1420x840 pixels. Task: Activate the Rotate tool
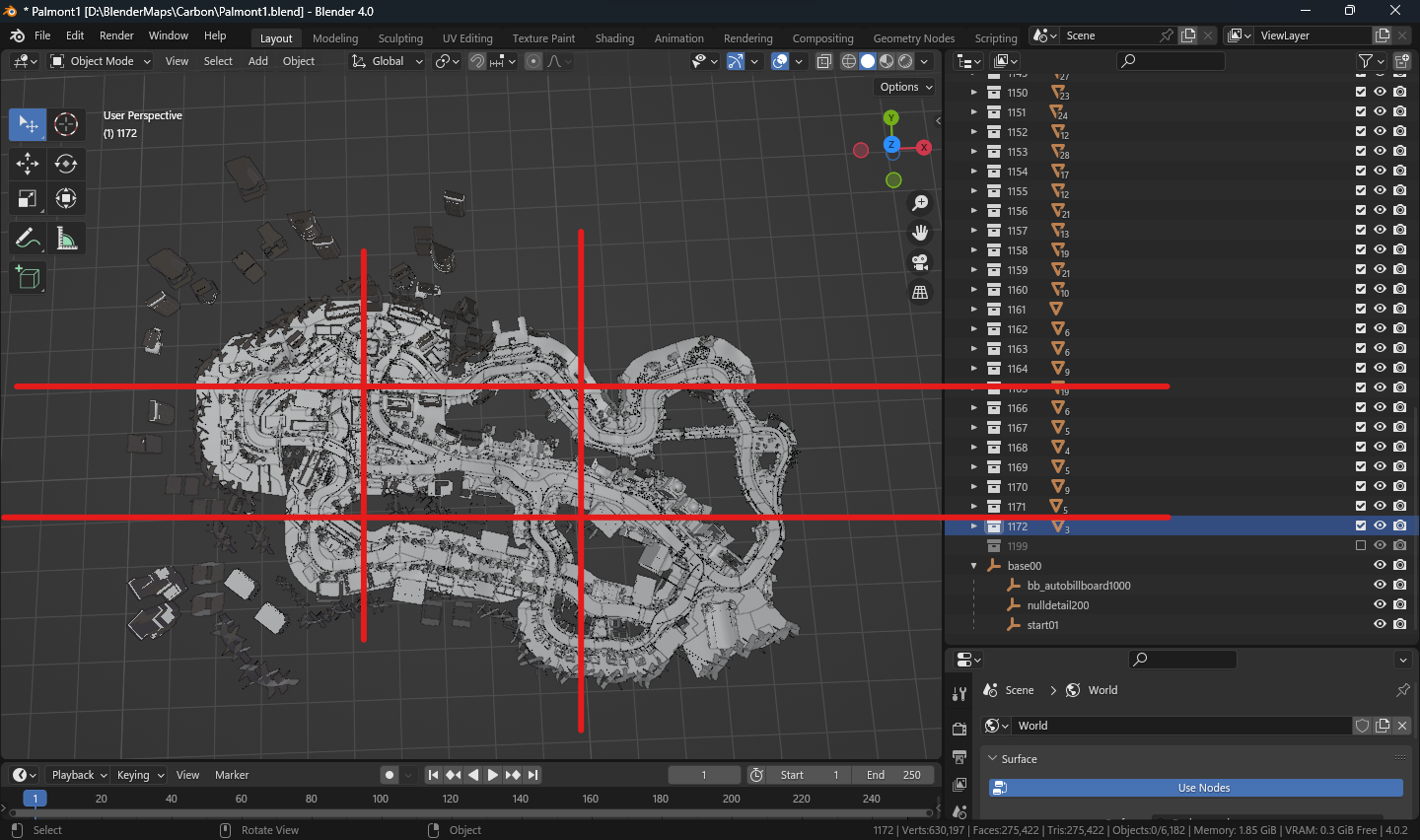tap(66, 164)
